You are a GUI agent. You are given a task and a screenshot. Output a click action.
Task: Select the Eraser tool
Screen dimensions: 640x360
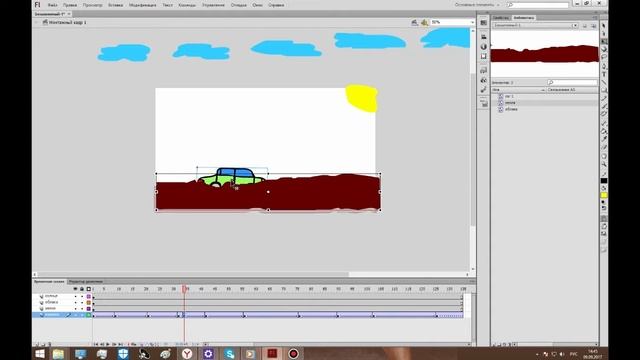(x=604, y=148)
